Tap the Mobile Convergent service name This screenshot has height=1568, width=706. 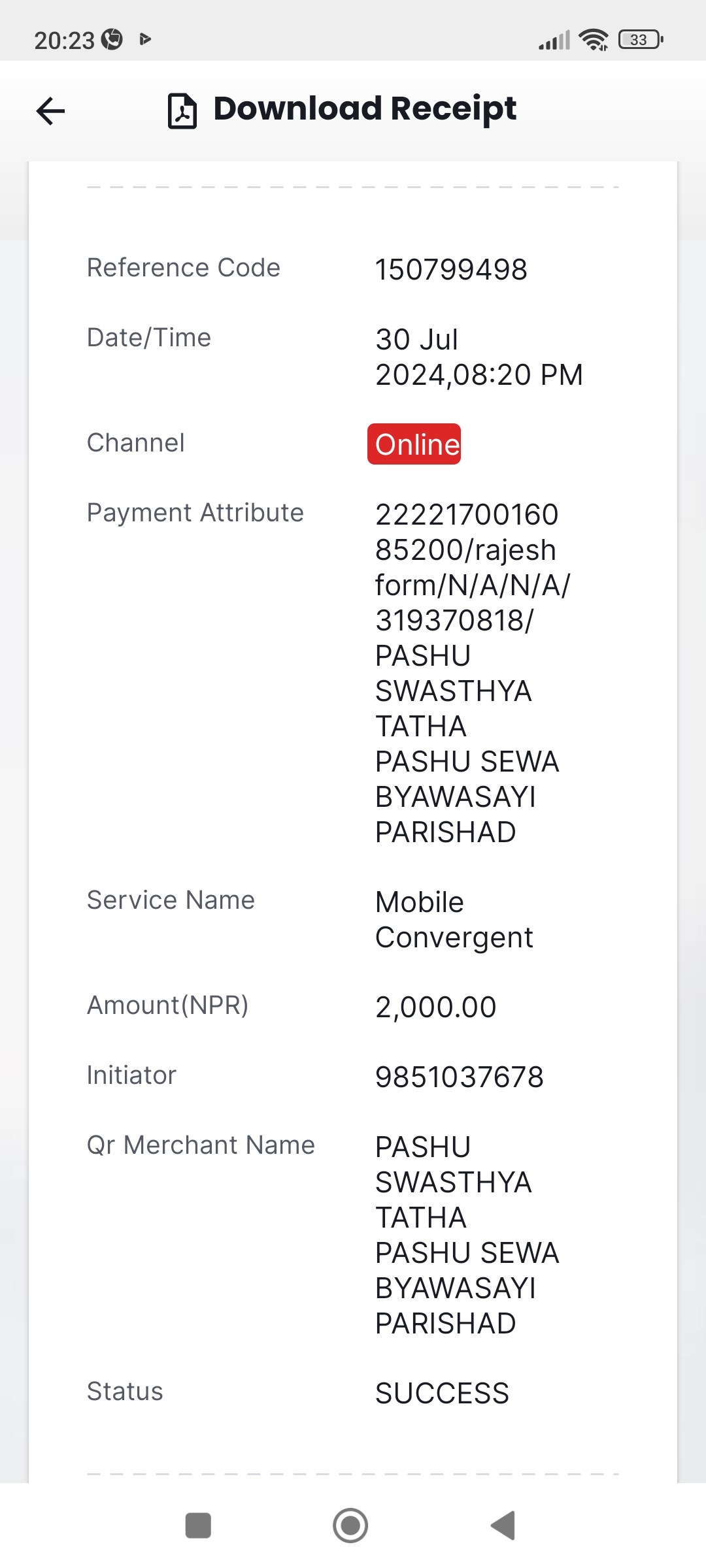(454, 919)
